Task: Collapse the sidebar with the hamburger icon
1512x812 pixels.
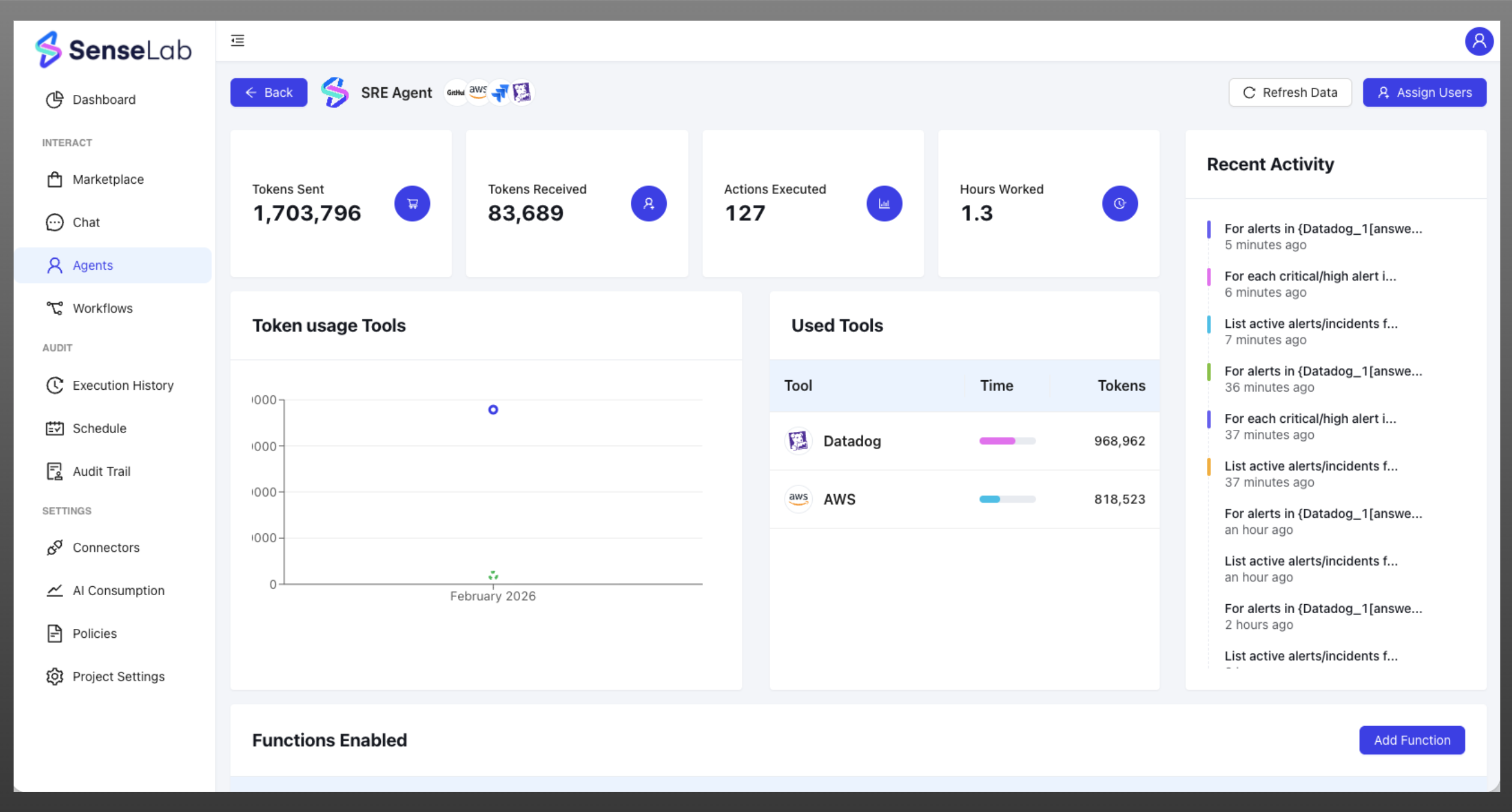Action: (x=237, y=40)
